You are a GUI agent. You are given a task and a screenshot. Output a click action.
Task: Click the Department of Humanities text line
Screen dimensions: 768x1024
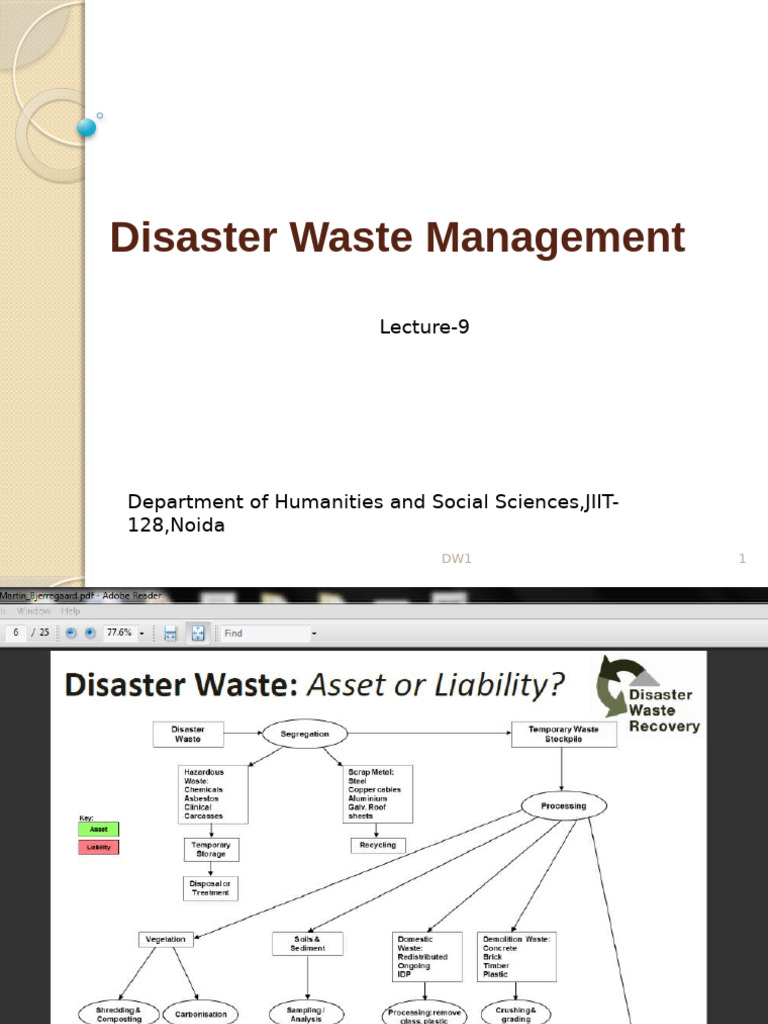pos(373,513)
